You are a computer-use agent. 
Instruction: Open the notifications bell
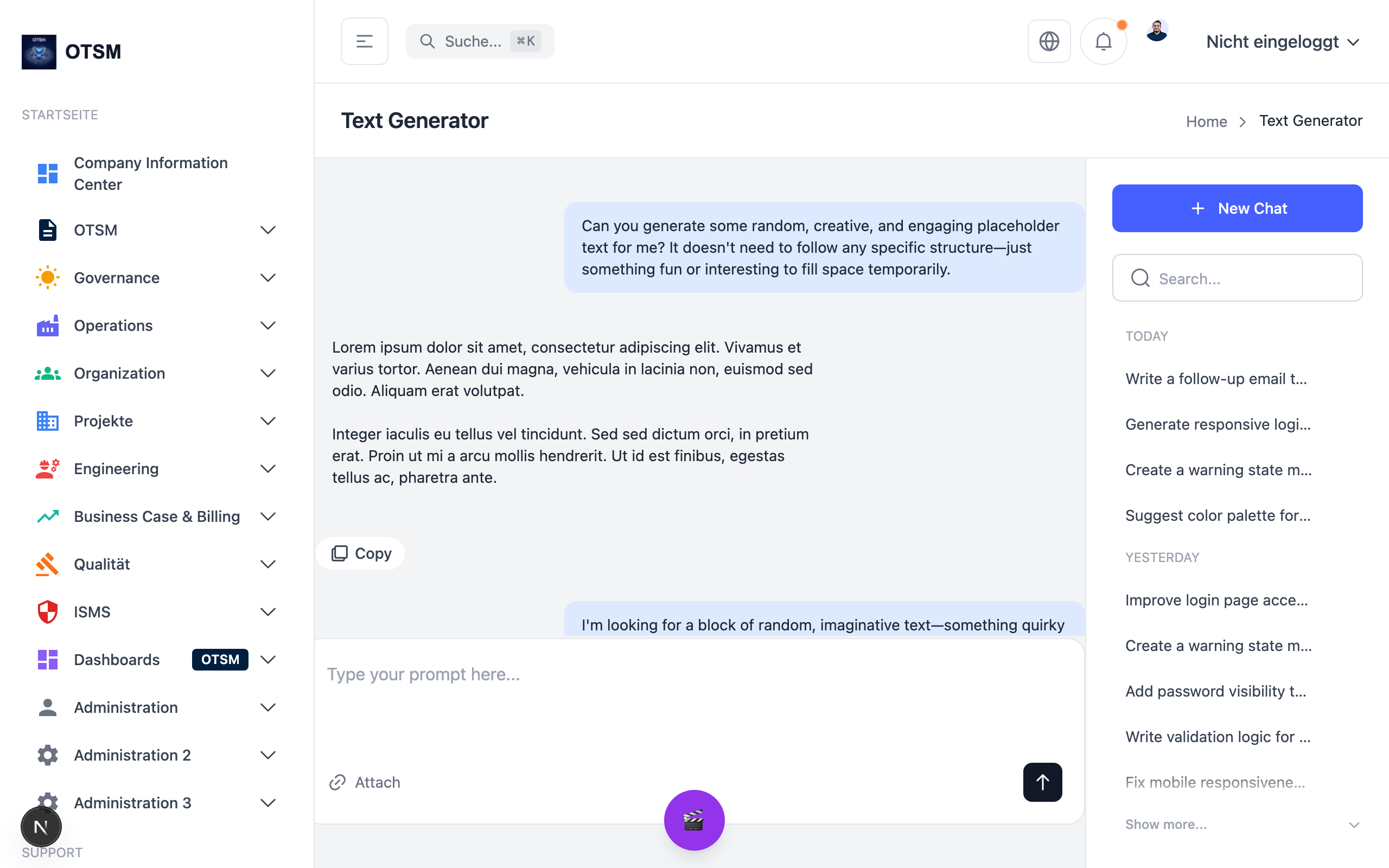click(x=1103, y=41)
